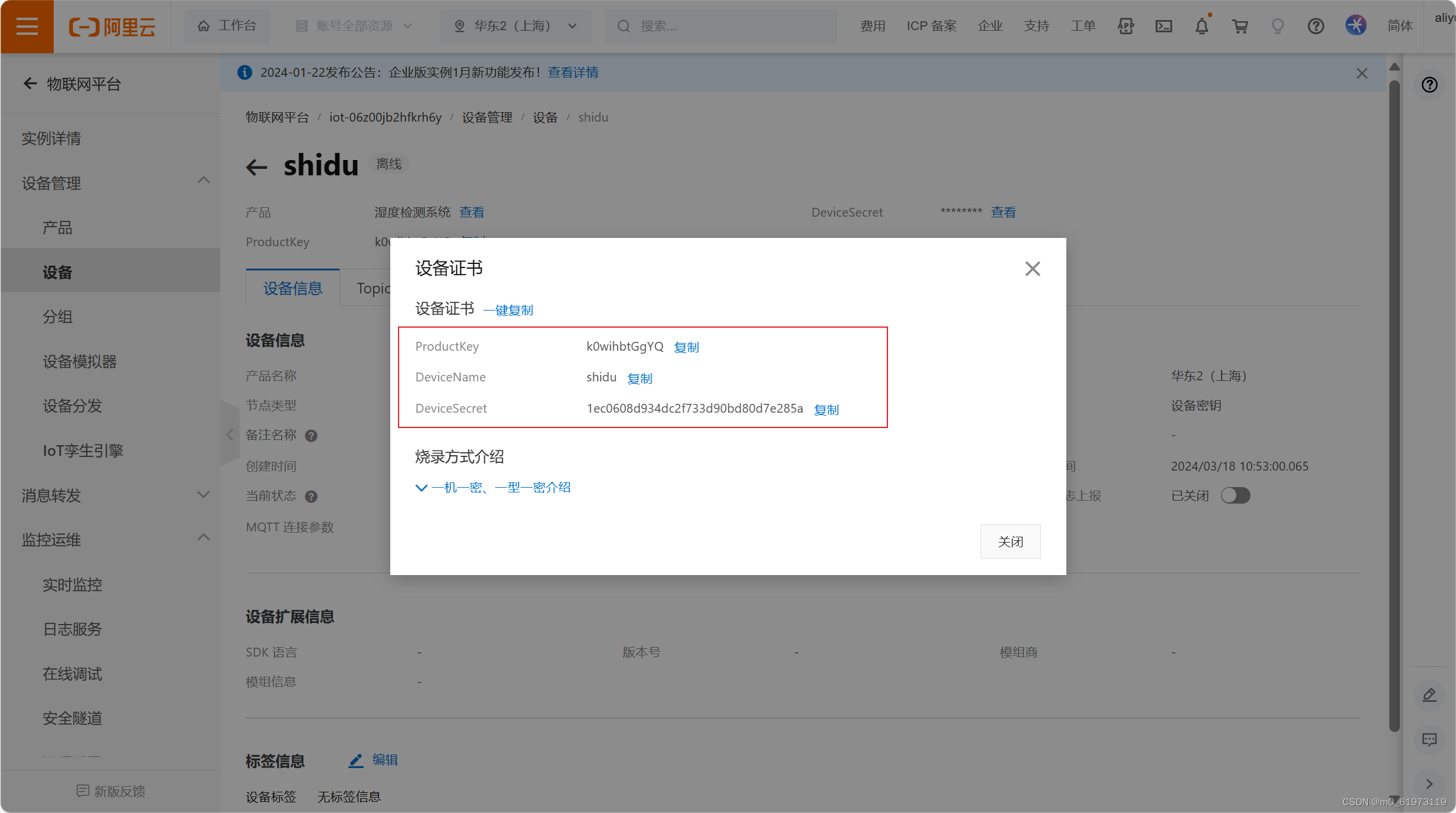Focus the top 搜索 search field
This screenshot has height=813, width=1456.
point(720,26)
